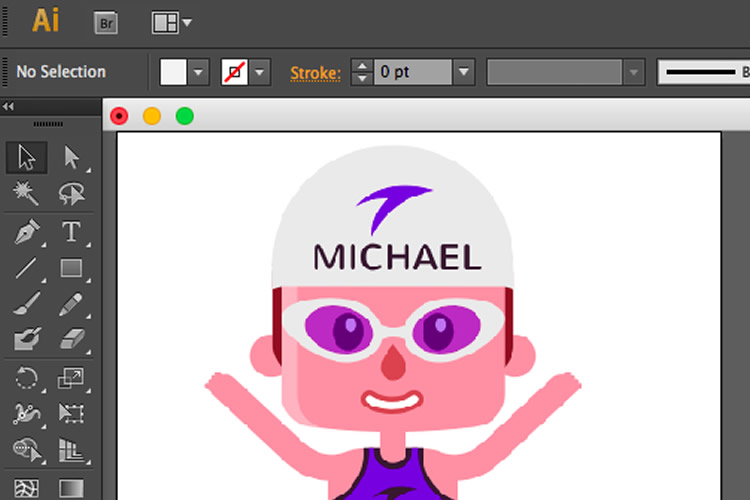The width and height of the screenshot is (750, 500).
Task: Click the purple logo on the cap
Action: (x=392, y=209)
